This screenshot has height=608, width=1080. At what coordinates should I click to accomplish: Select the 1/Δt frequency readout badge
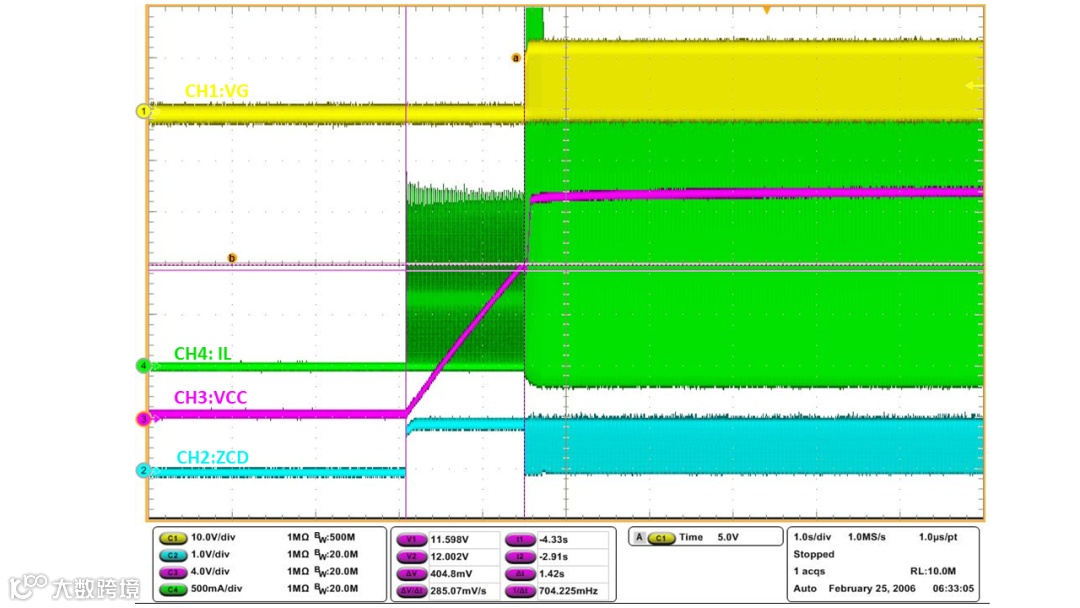(520, 591)
